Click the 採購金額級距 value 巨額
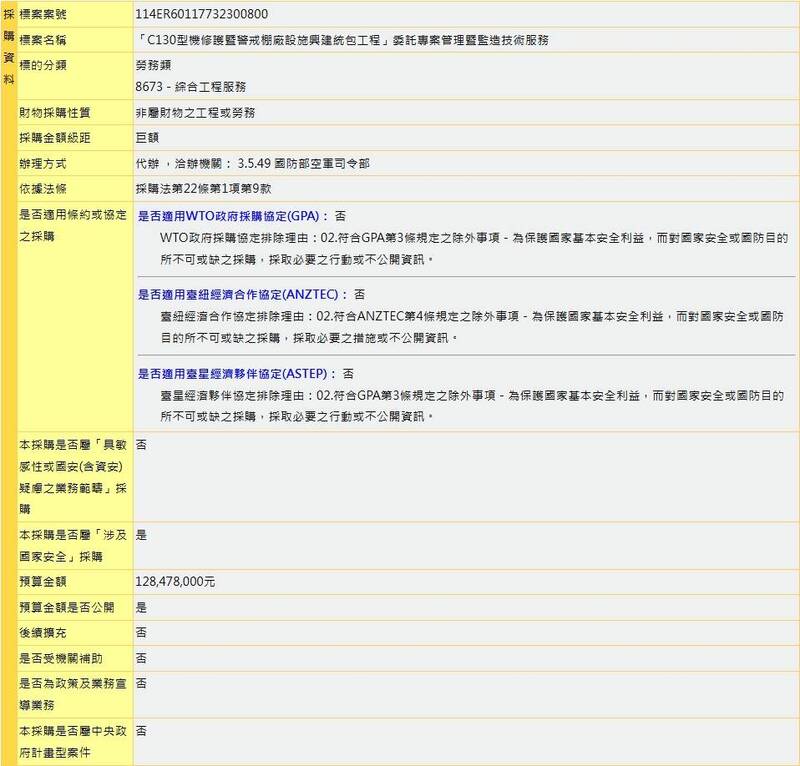 click(147, 137)
